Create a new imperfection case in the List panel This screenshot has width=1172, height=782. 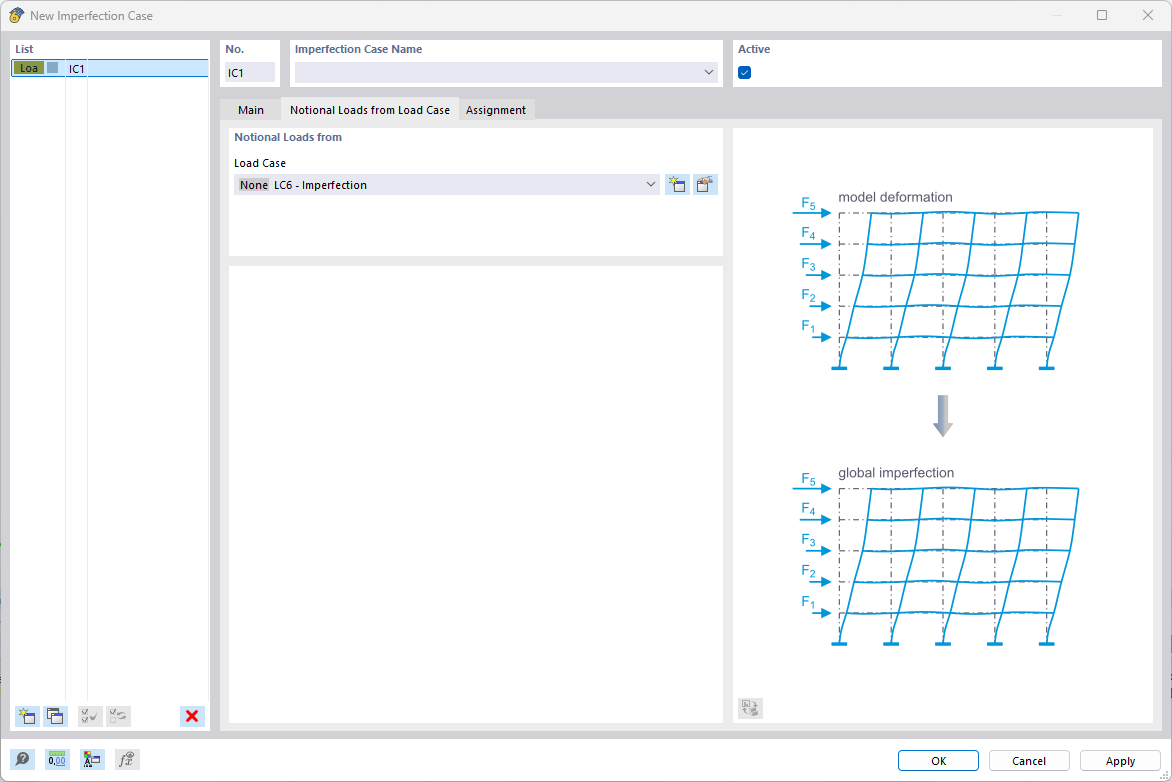point(25,716)
